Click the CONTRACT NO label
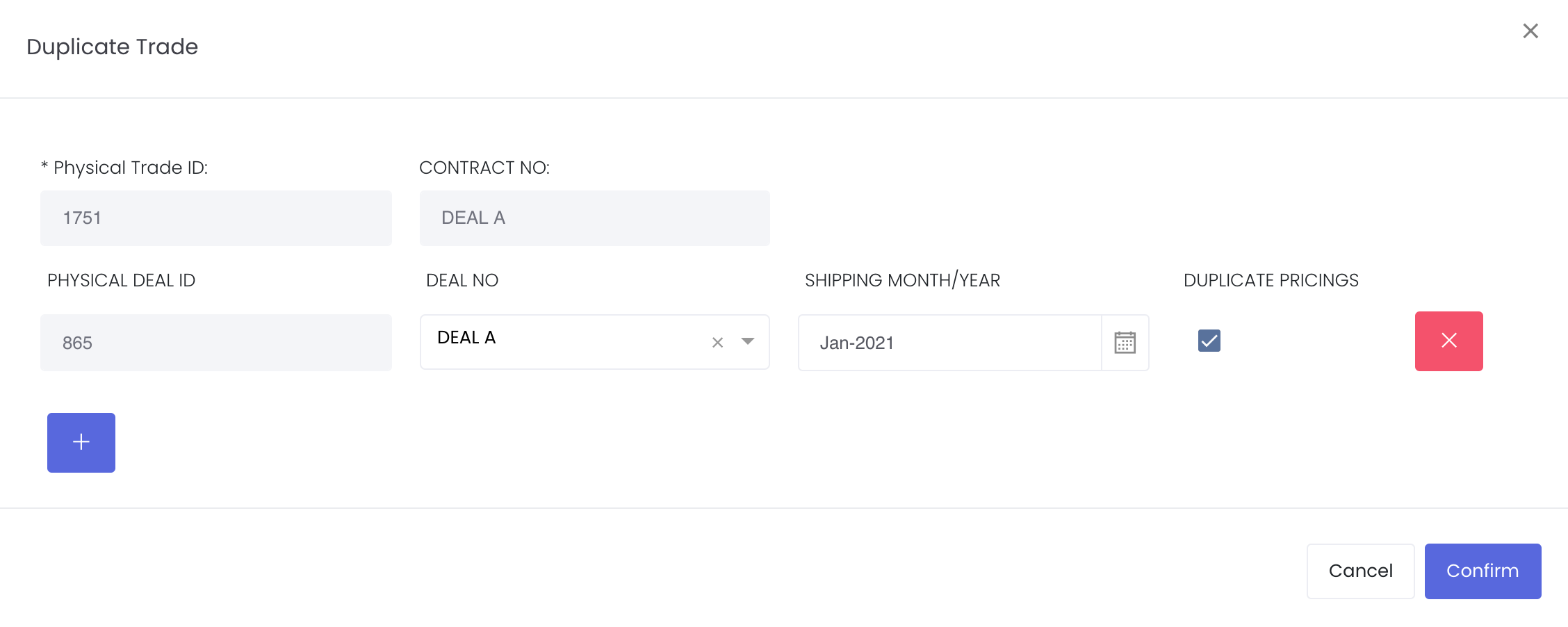 pos(484,168)
